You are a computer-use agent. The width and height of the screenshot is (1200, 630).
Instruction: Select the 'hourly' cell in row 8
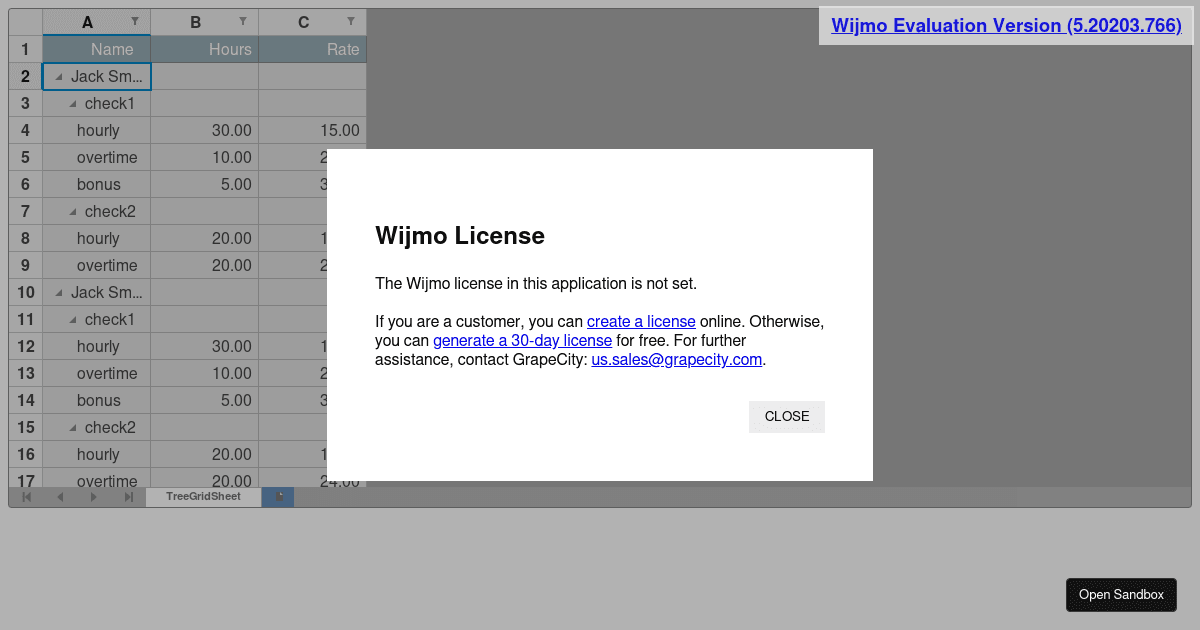point(97,238)
